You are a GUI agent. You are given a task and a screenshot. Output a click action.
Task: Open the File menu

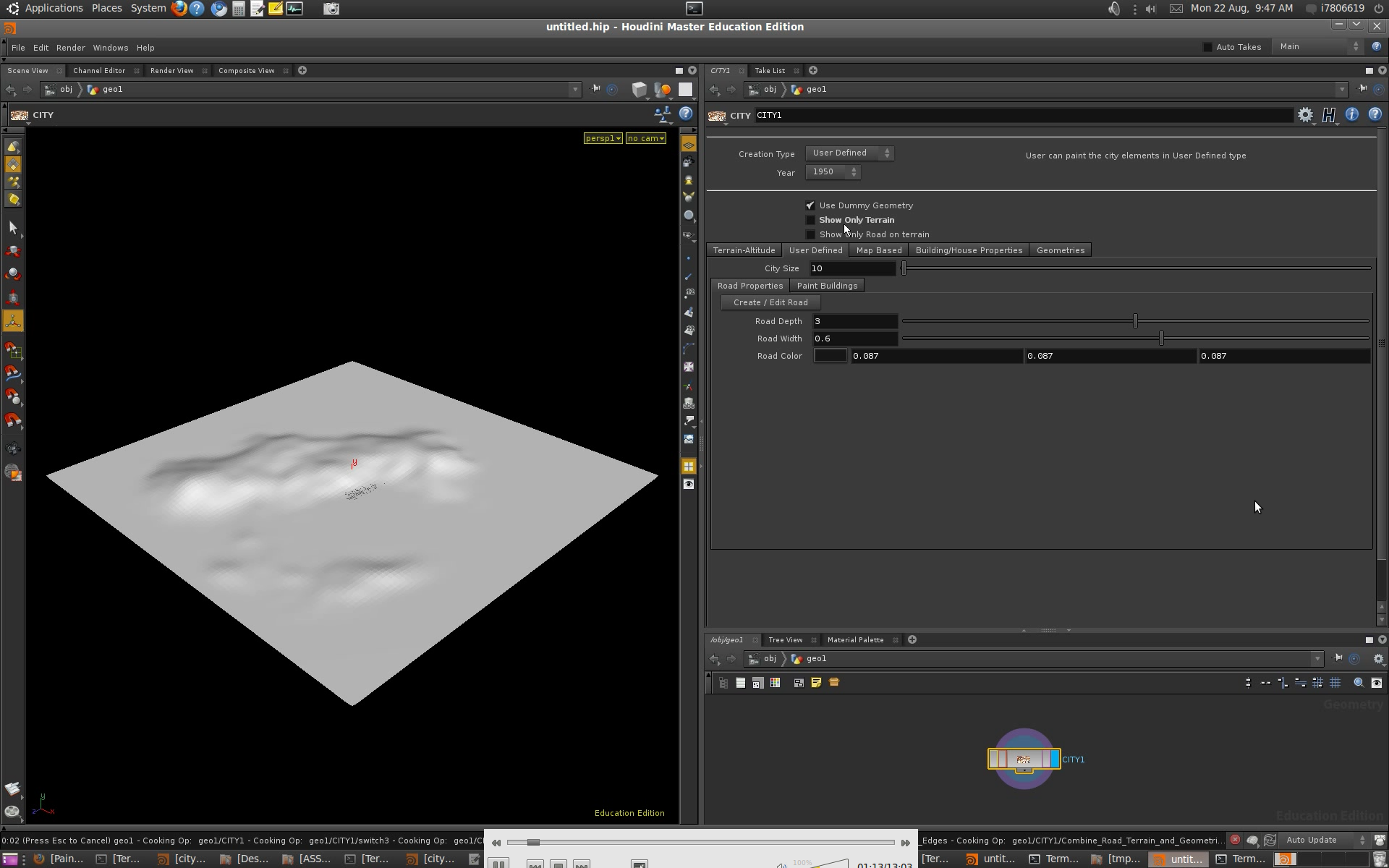tap(18, 48)
